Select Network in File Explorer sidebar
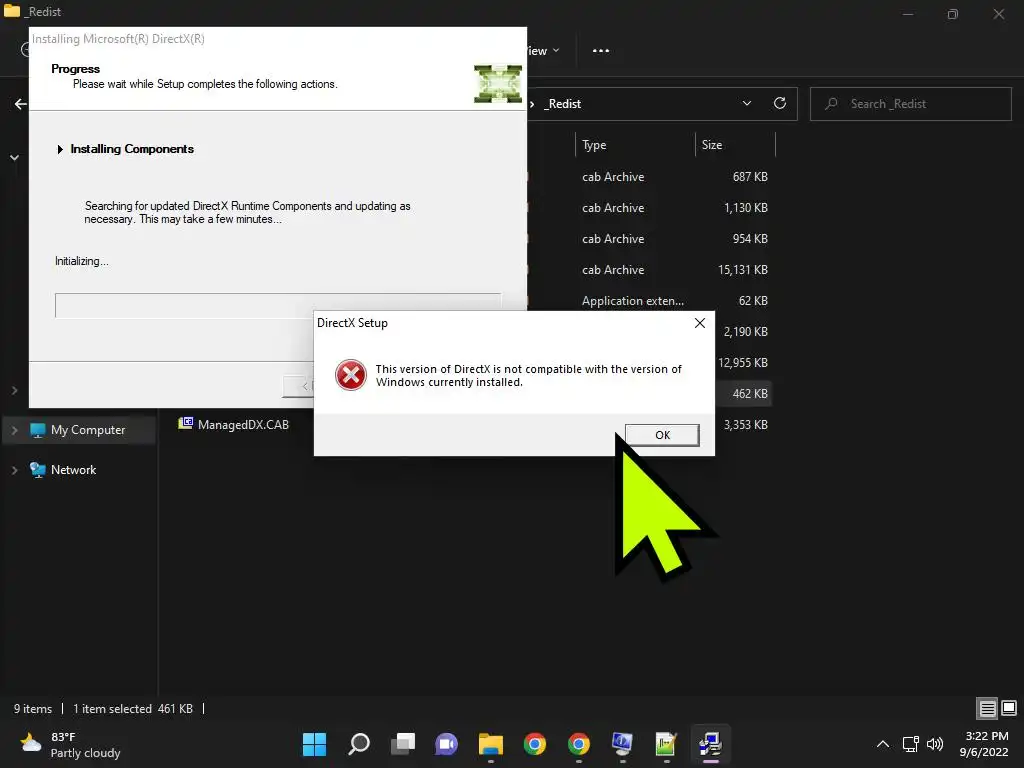This screenshot has width=1024, height=768. [73, 470]
